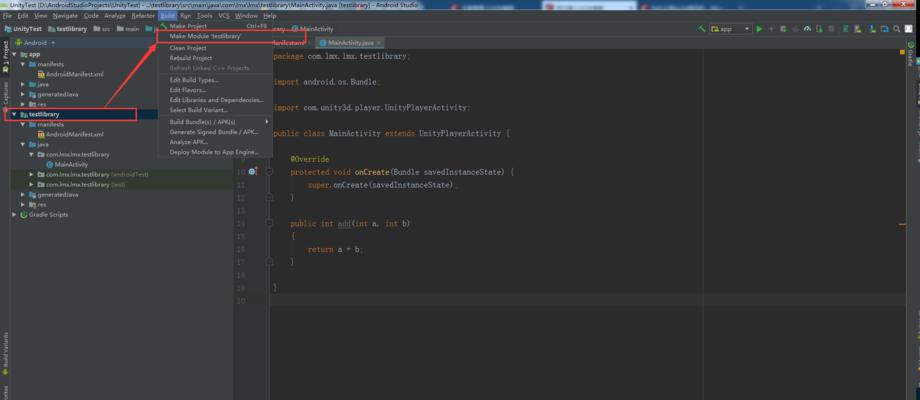
Task: Choose Select Build Variant menu entry
Action: [215, 110]
